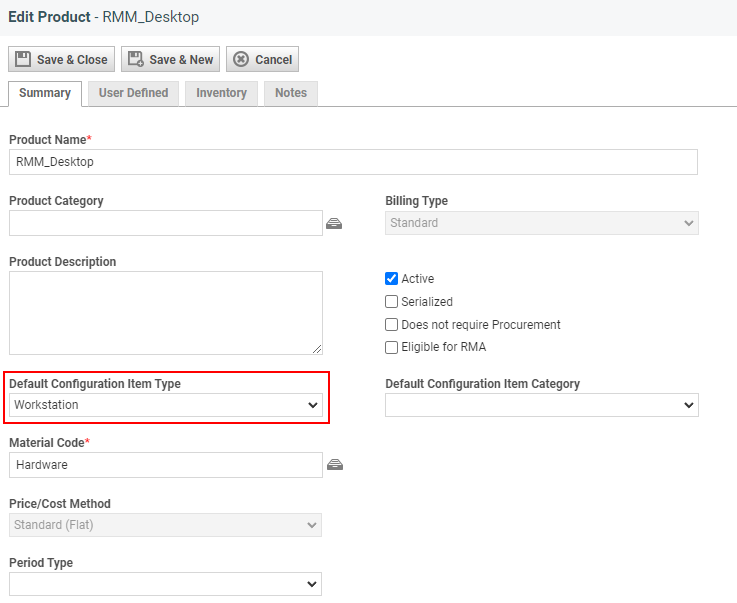
Task: Click the Serialized label text
Action: pyautogui.click(x=427, y=302)
